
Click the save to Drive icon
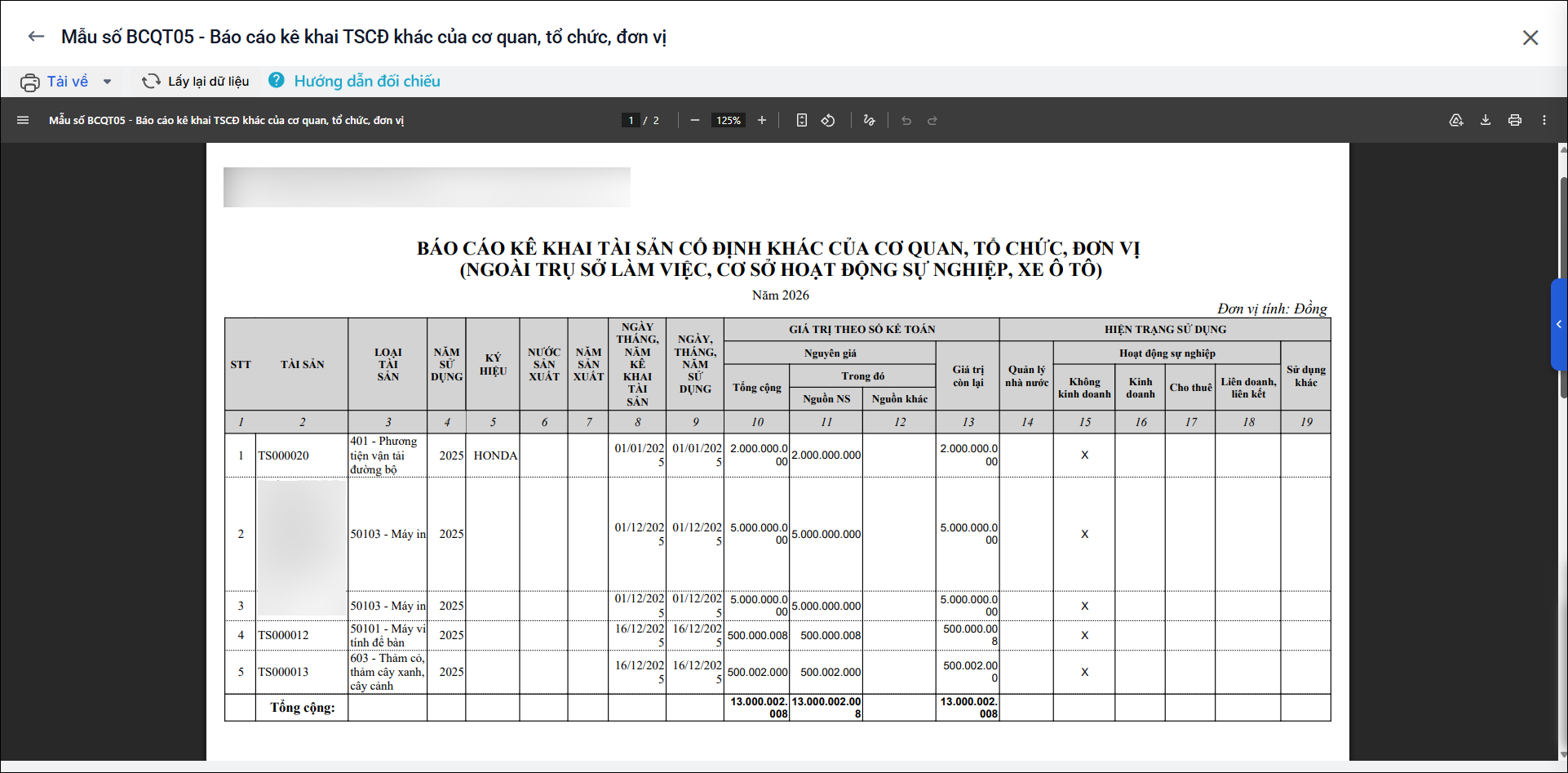[x=1456, y=120]
